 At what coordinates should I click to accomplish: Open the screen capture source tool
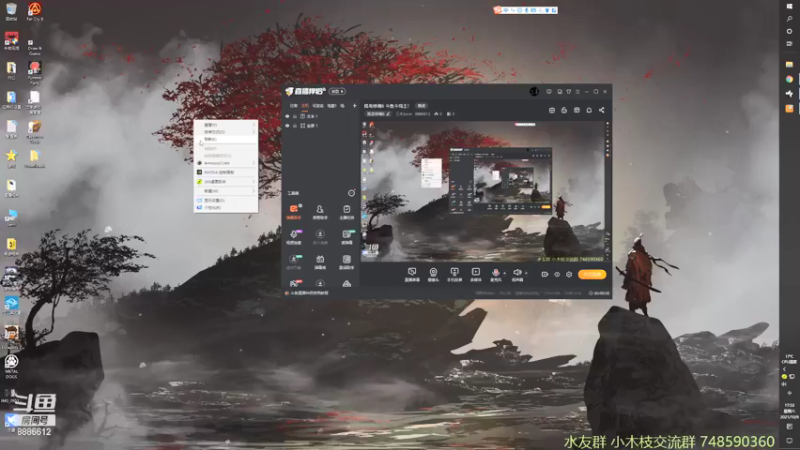[x=412, y=274]
